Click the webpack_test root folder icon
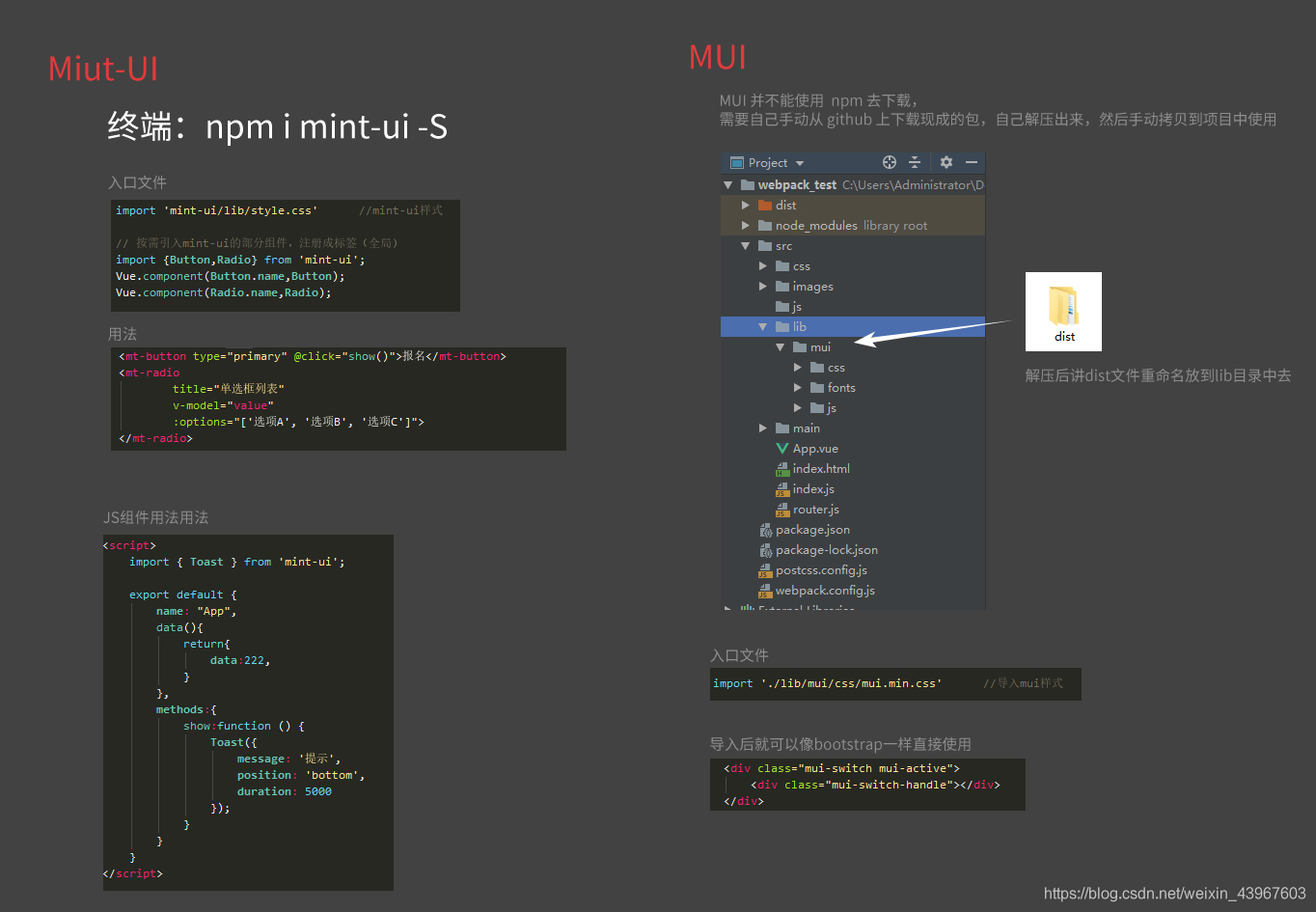1316x912 pixels. [748, 184]
